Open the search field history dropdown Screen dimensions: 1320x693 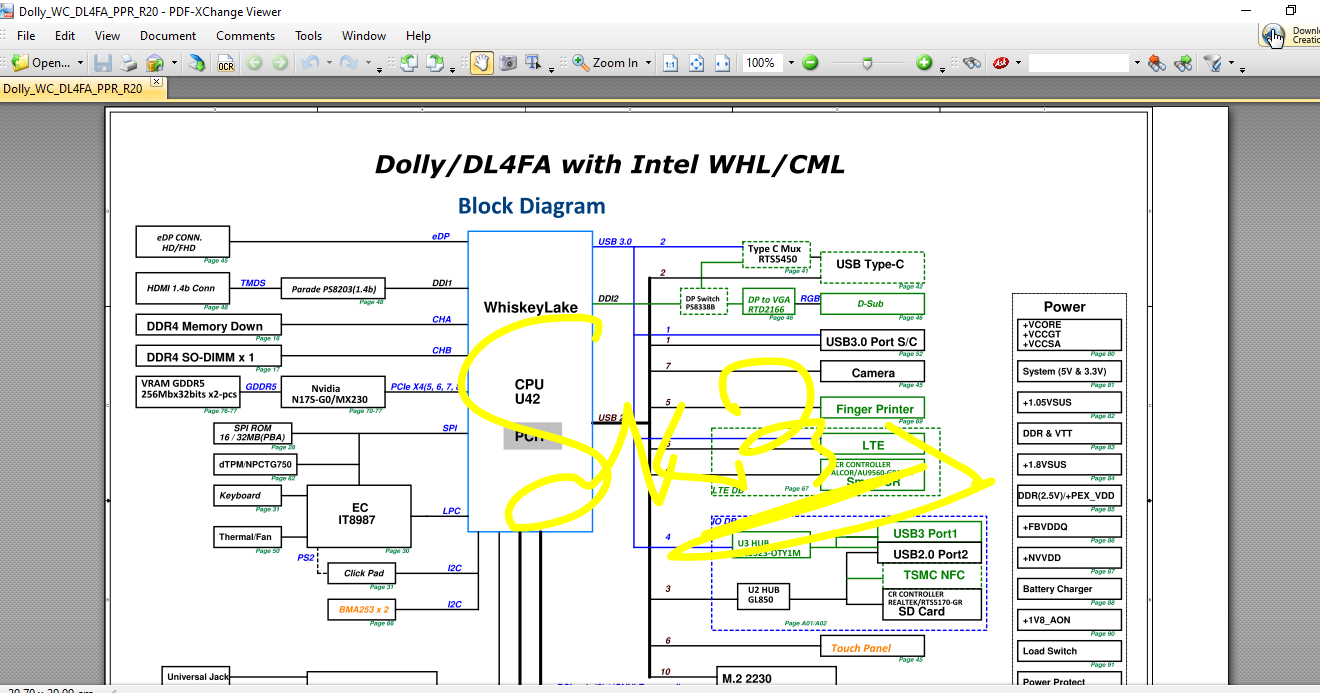(1136, 62)
